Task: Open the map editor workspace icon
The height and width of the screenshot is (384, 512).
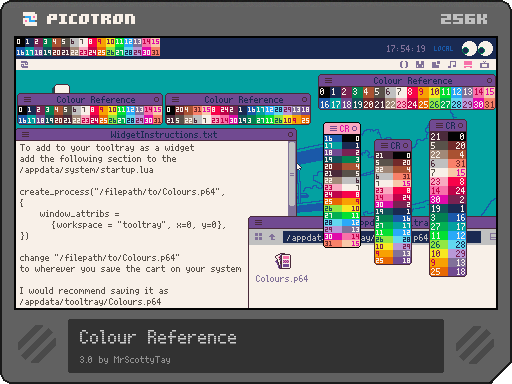Action: coord(436,65)
